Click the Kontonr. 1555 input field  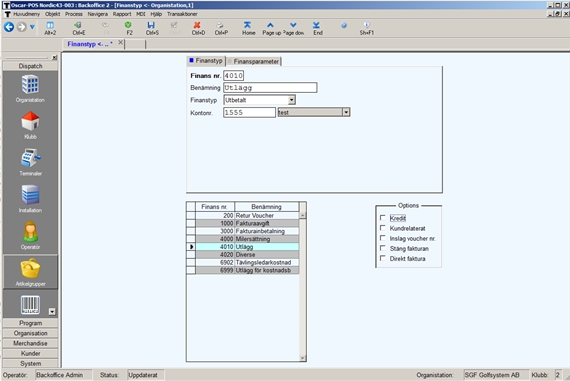249,112
